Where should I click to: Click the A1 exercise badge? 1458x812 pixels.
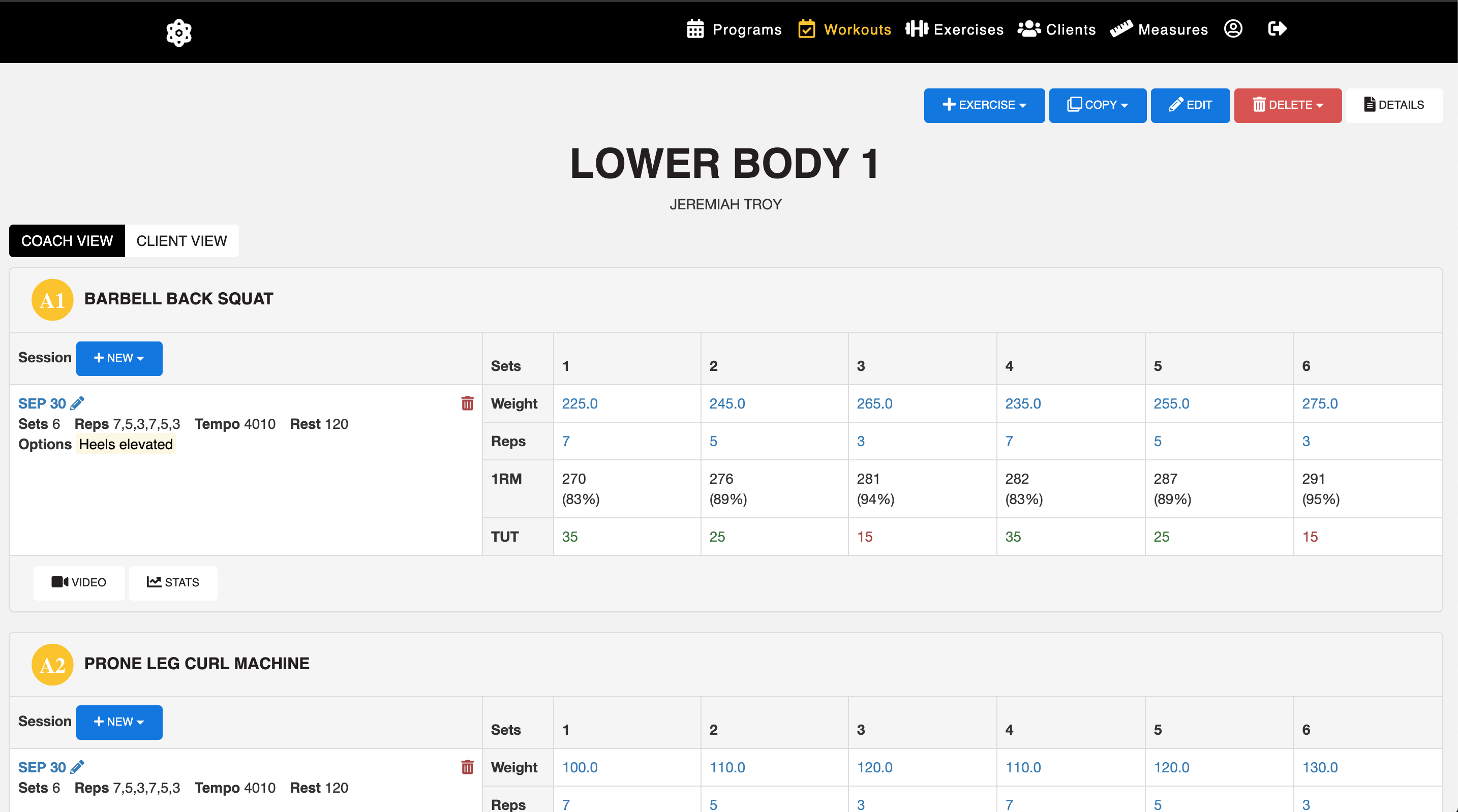point(52,299)
